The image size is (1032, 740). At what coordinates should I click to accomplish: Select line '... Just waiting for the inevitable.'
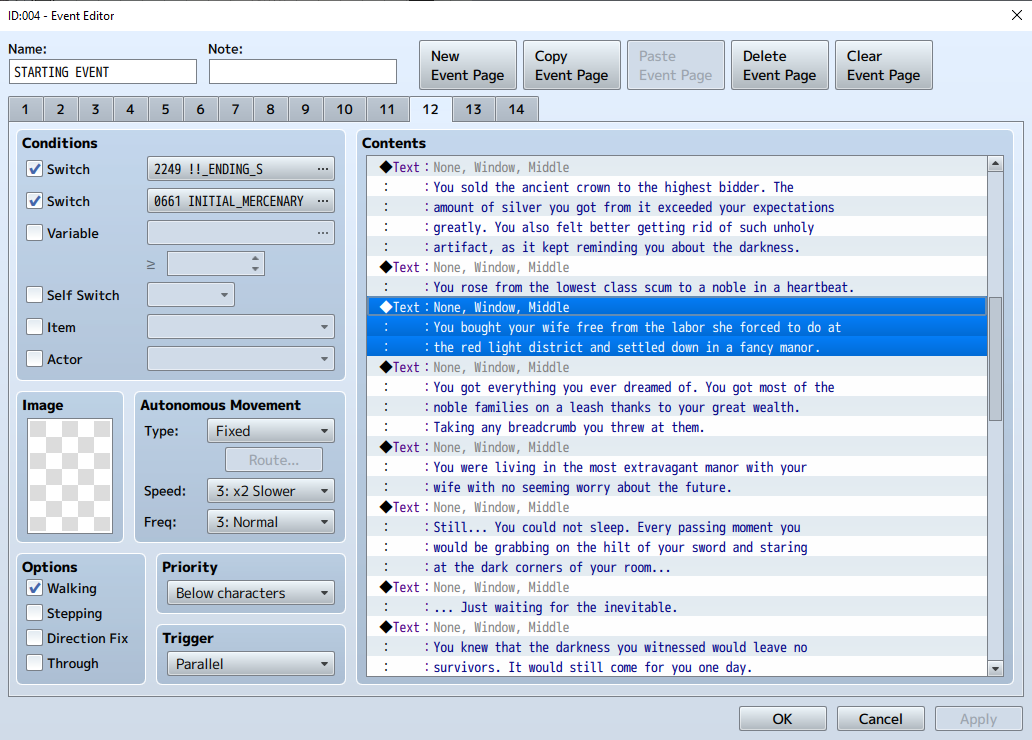pos(677,608)
